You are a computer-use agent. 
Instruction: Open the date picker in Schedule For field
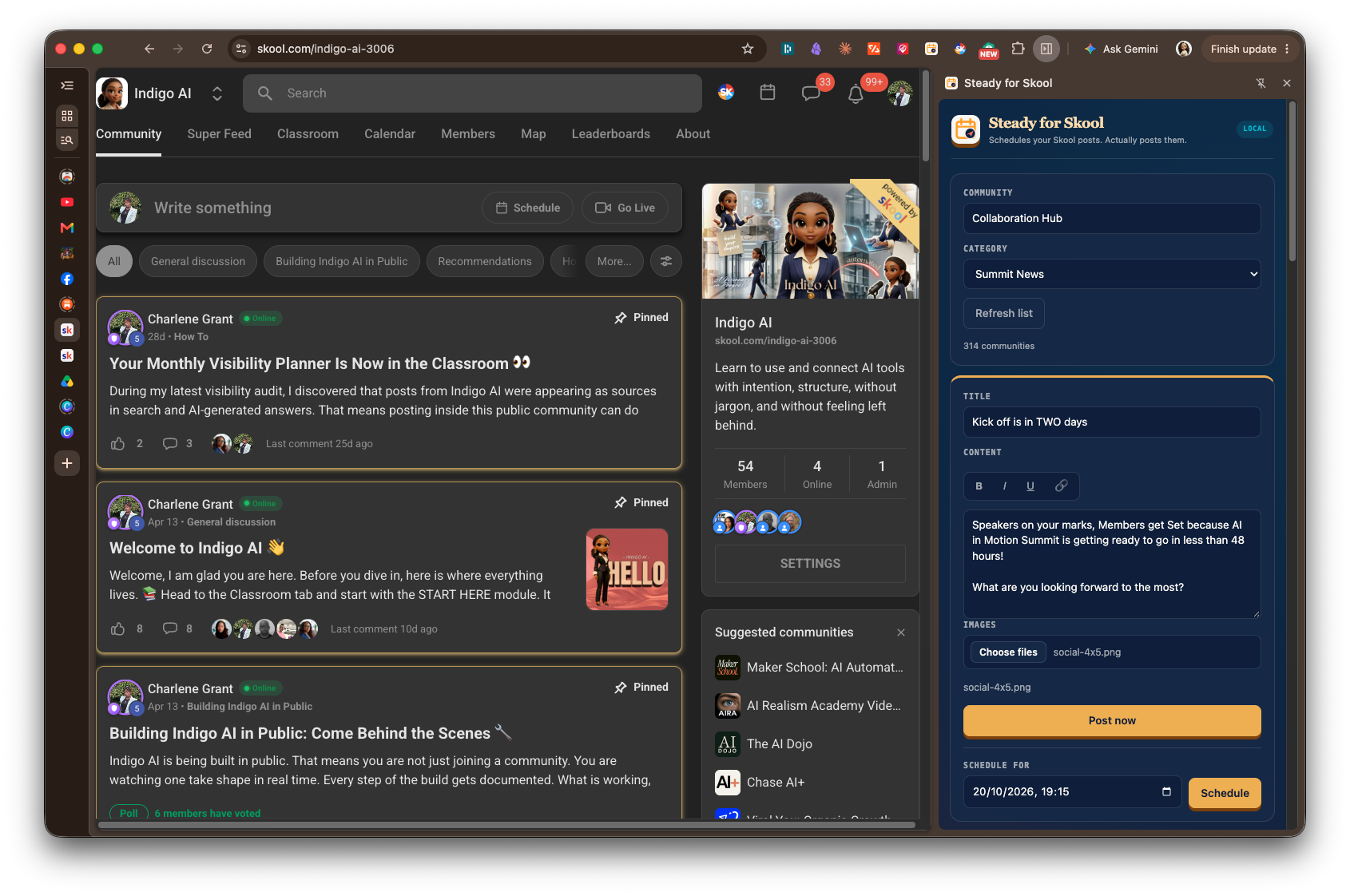click(1166, 792)
